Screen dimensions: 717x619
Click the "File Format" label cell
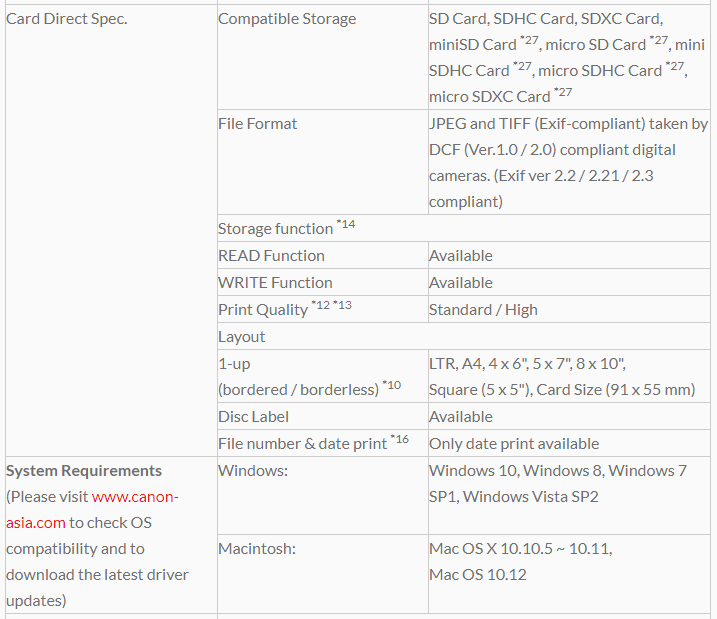click(x=258, y=124)
